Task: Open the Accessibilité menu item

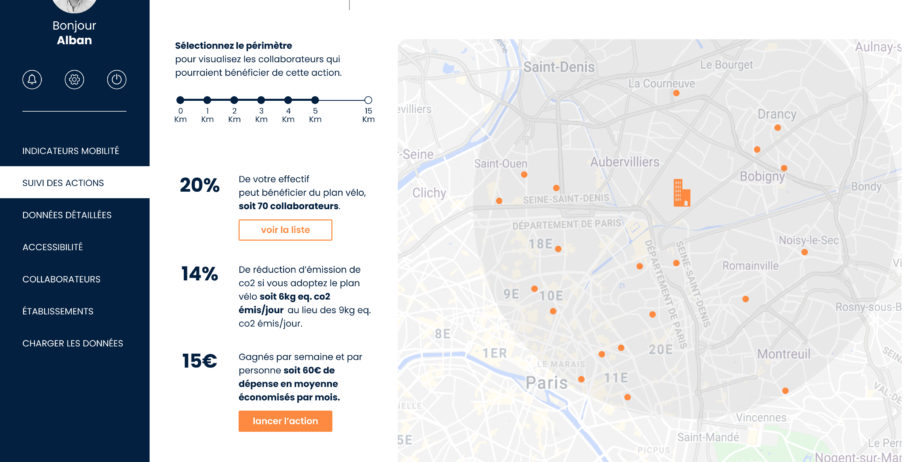Action: pyautogui.click(x=52, y=247)
